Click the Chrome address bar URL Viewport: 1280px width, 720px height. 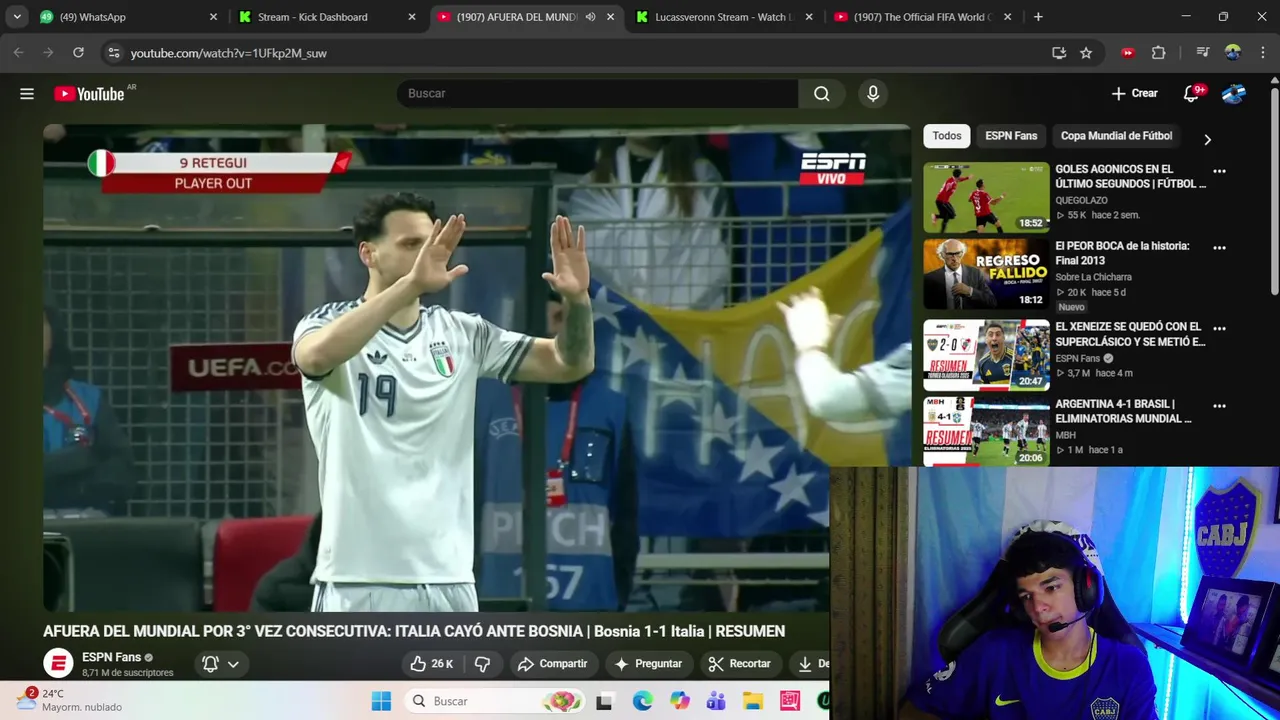pos(228,53)
